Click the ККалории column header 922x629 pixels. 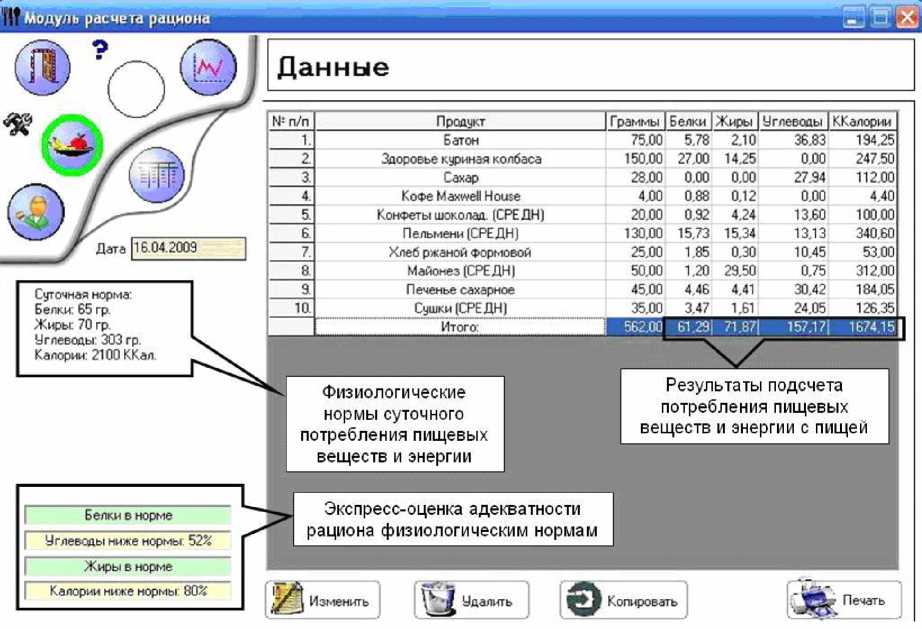863,122
